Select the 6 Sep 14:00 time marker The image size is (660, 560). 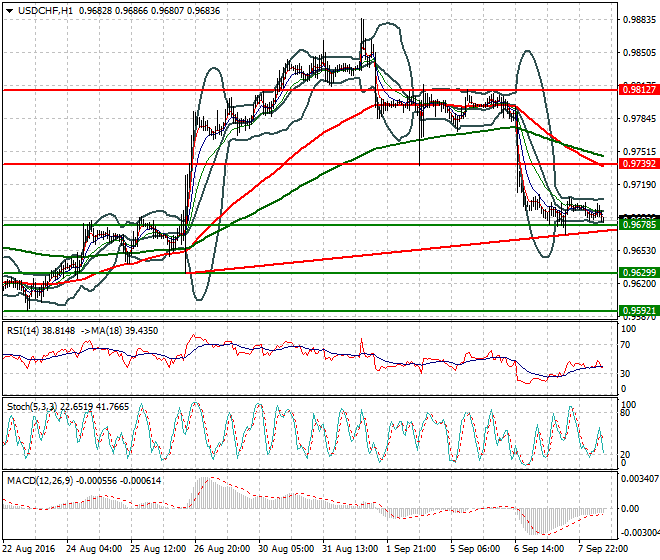tap(540, 549)
